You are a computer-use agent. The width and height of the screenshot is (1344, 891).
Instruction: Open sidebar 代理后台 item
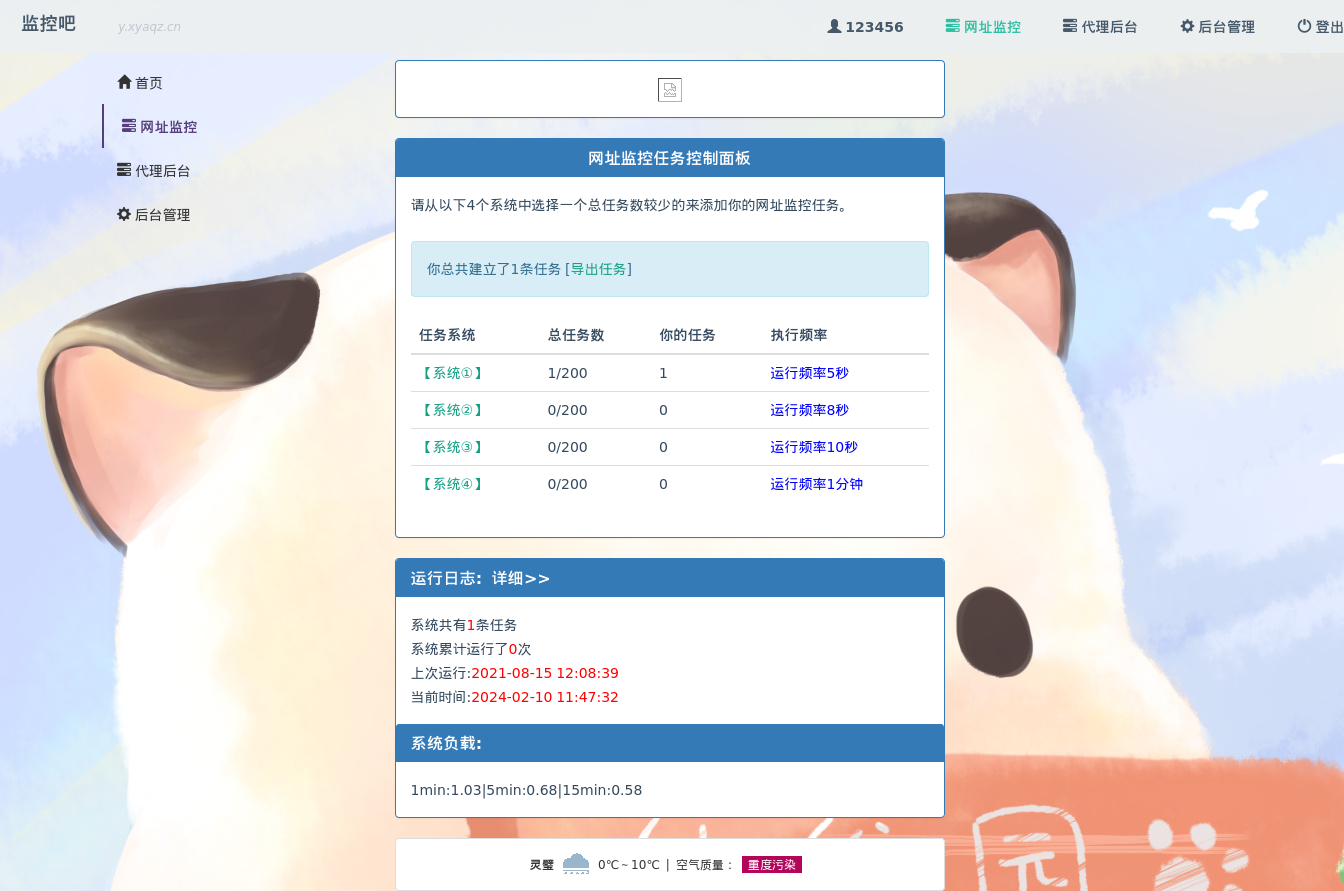154,171
